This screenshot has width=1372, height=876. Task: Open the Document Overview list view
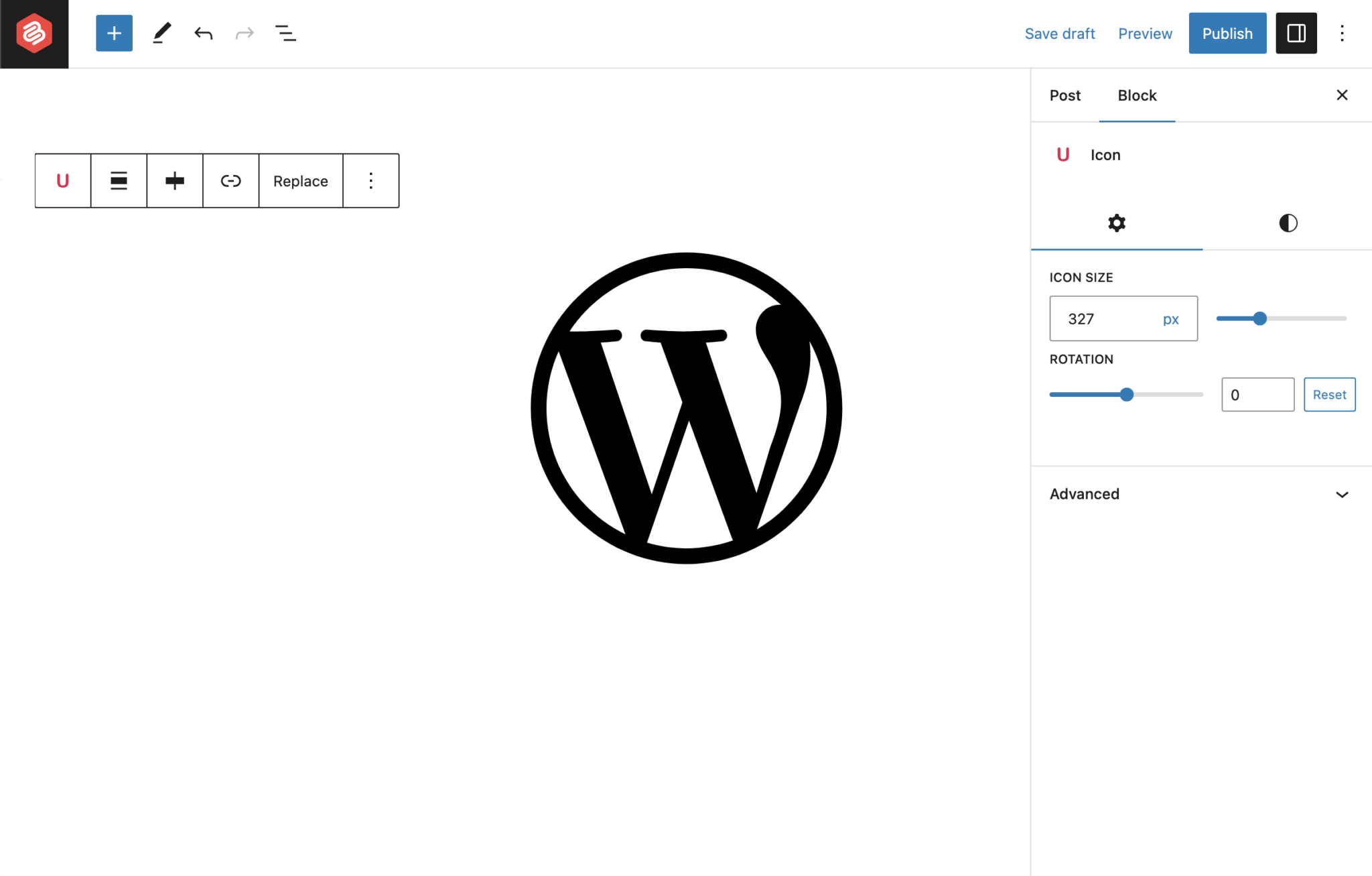click(285, 33)
